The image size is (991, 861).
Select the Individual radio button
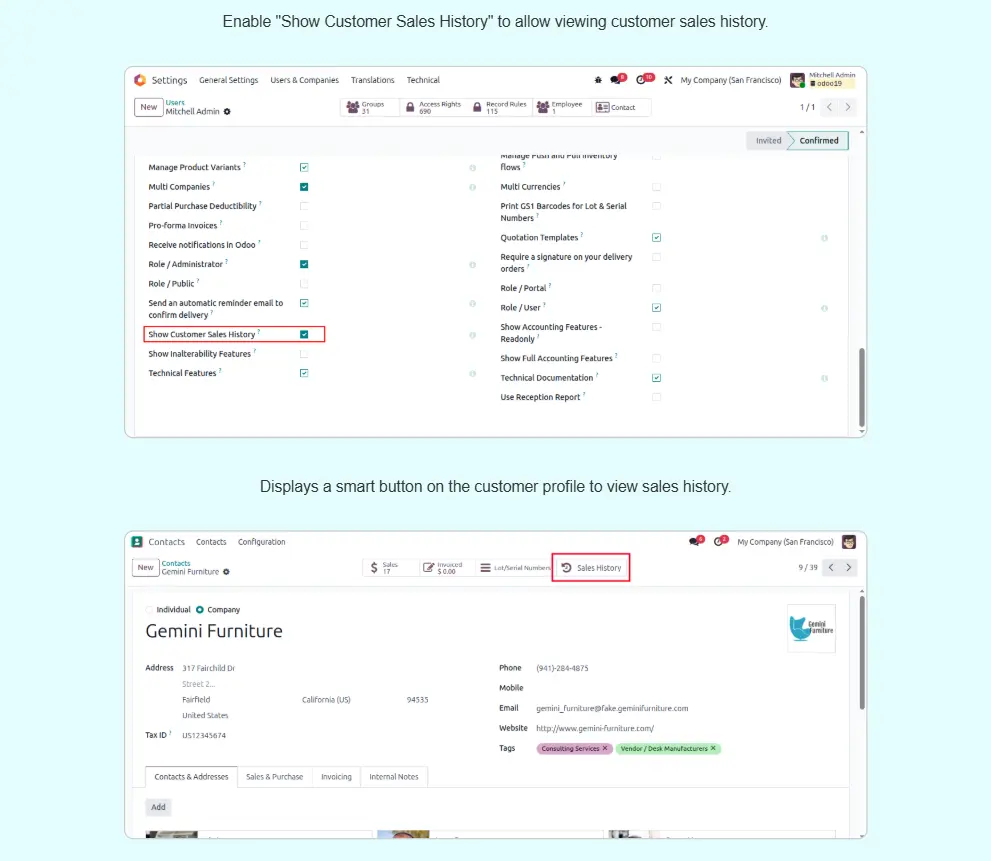click(x=151, y=610)
